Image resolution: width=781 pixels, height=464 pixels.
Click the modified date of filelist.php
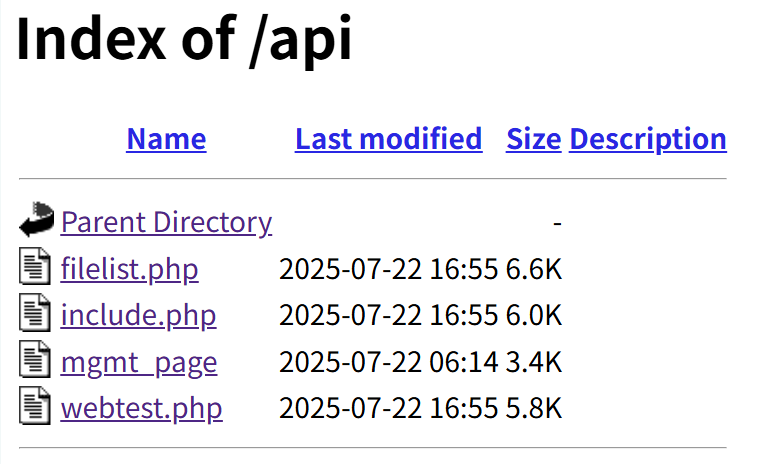(x=388, y=269)
